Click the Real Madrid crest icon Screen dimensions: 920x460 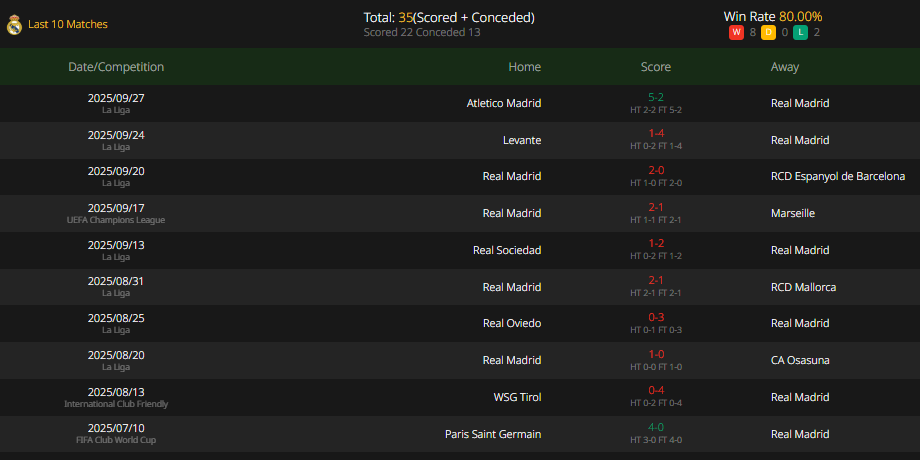click(x=14, y=25)
